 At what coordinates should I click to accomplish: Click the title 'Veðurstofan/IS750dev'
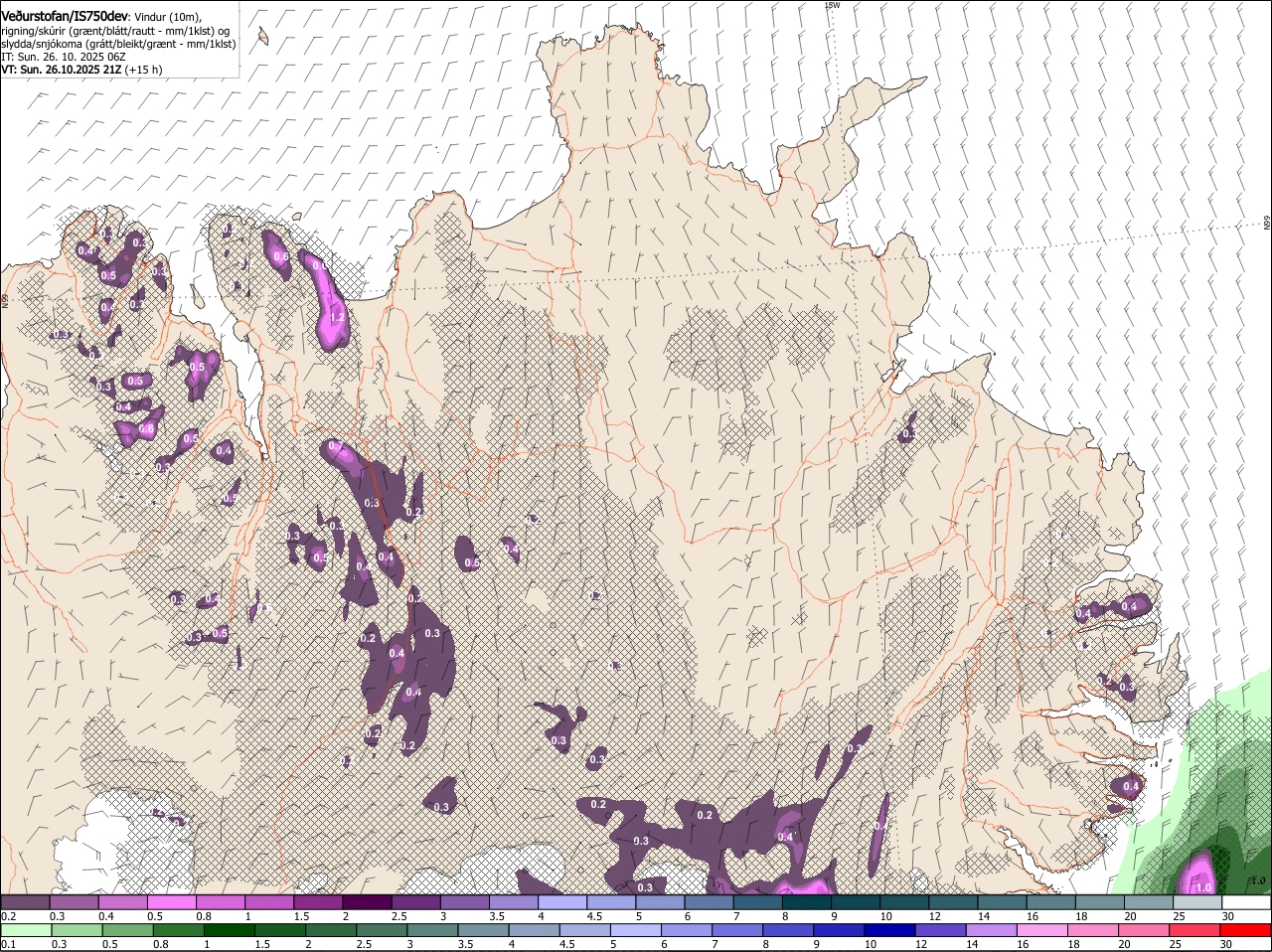point(65,17)
